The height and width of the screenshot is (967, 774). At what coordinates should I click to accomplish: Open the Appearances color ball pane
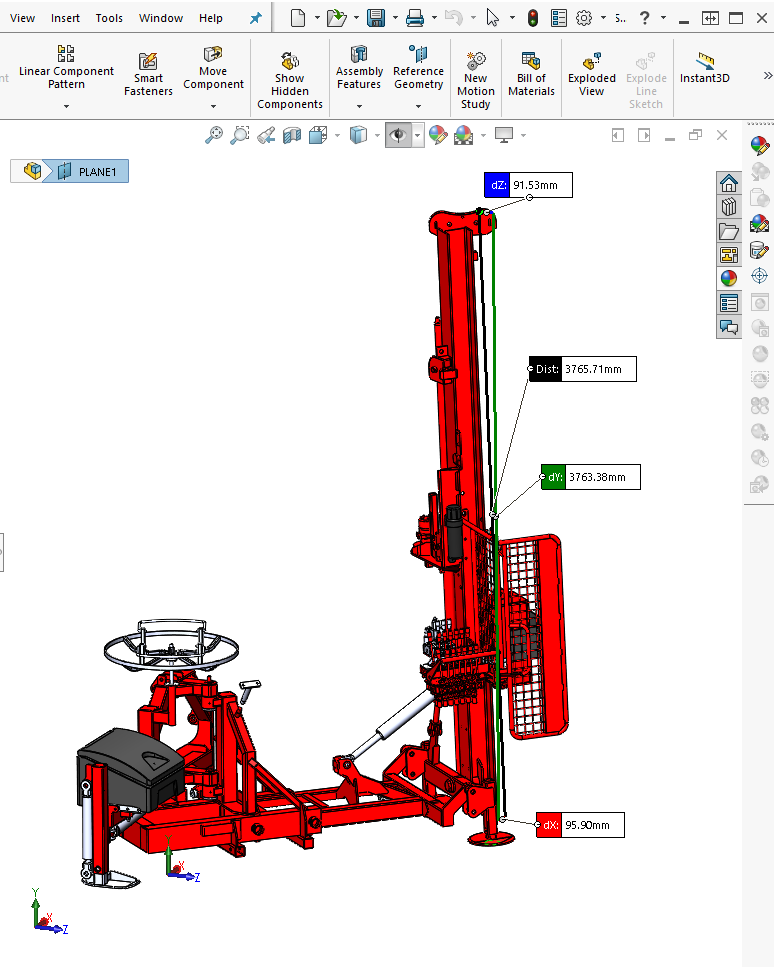pos(728,278)
